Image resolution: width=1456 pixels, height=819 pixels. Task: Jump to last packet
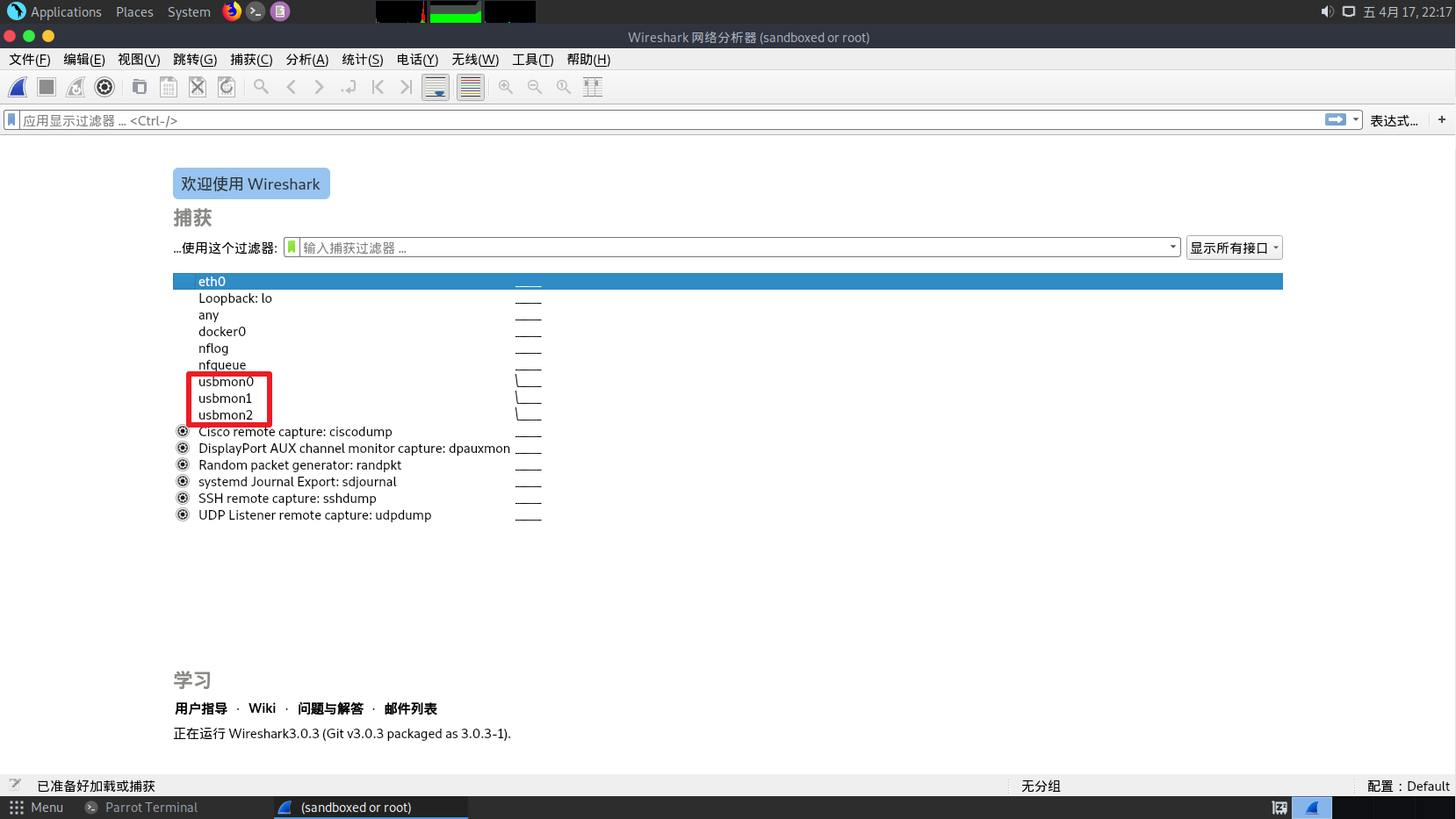coord(406,87)
